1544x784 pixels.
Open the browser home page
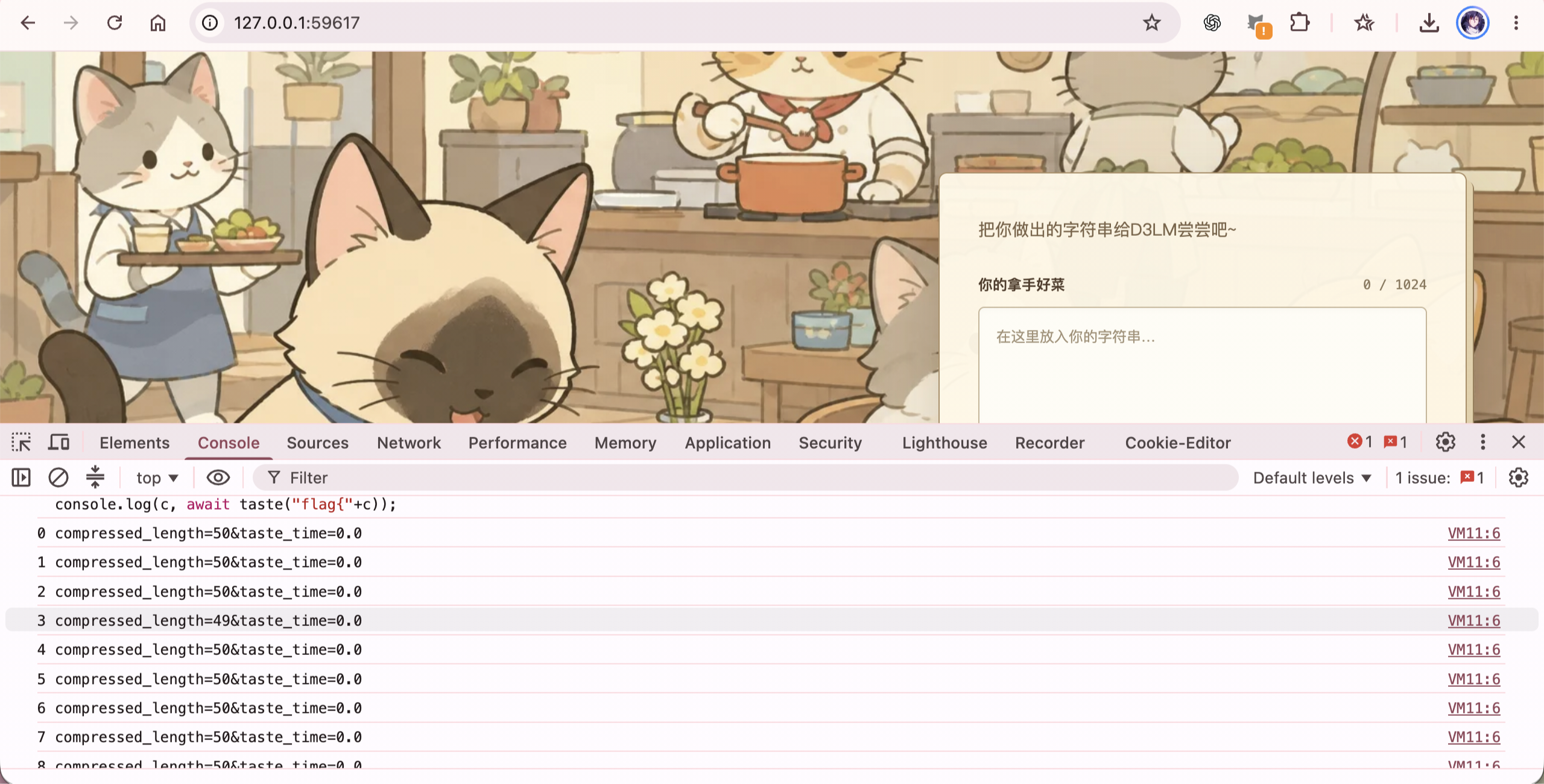[158, 23]
